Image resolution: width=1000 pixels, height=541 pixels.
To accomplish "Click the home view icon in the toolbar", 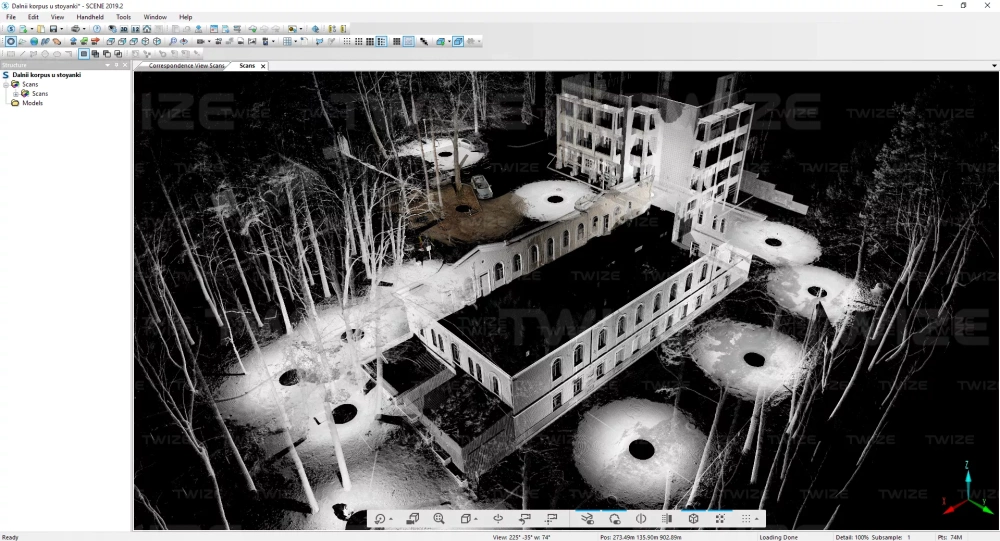I will pyautogui.click(x=147, y=29).
